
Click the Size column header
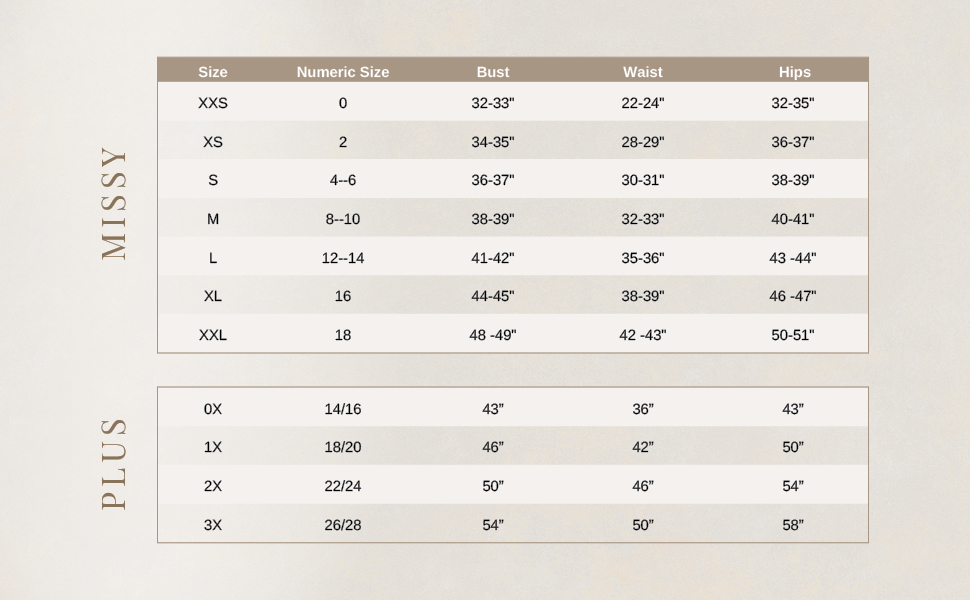tap(213, 72)
